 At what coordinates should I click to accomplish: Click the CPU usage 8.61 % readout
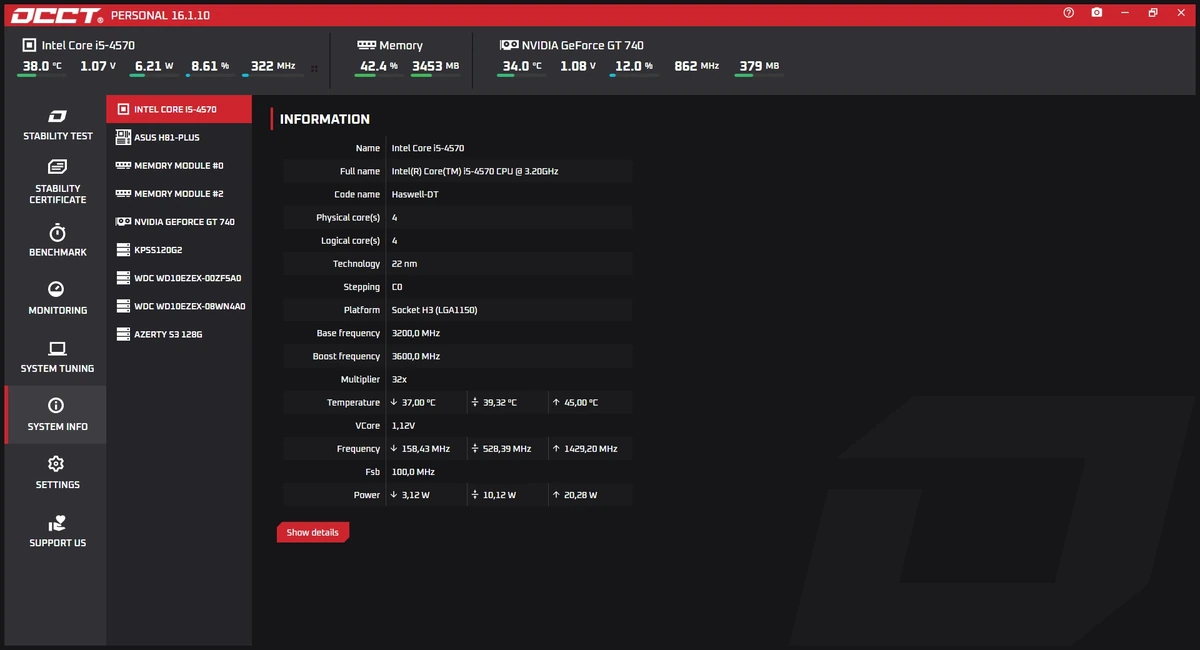[x=210, y=66]
